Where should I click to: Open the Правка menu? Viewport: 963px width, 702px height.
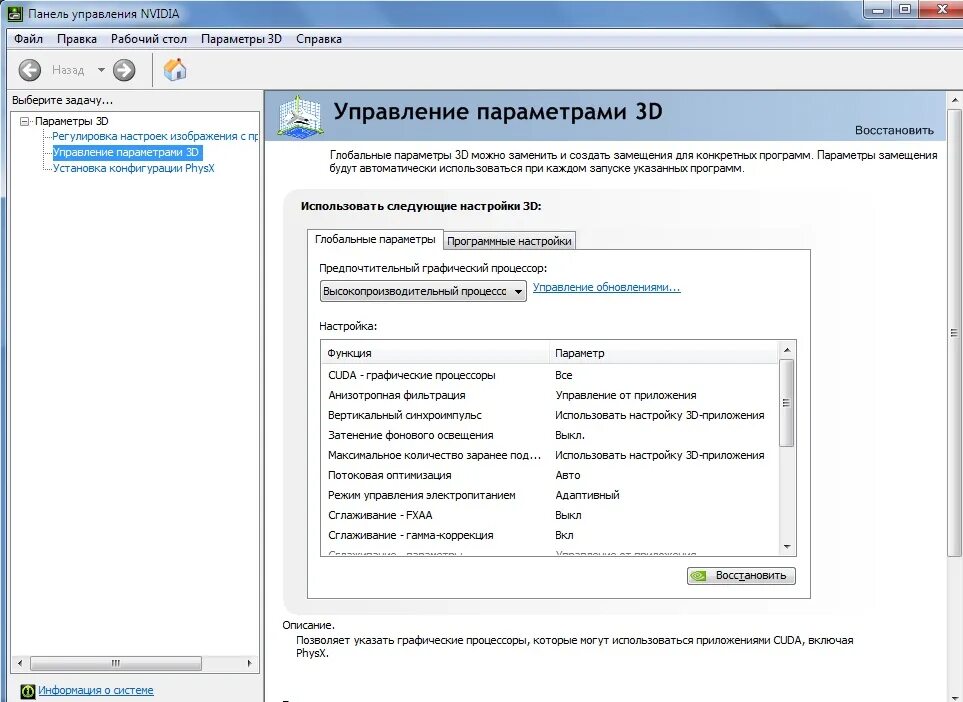pos(77,39)
